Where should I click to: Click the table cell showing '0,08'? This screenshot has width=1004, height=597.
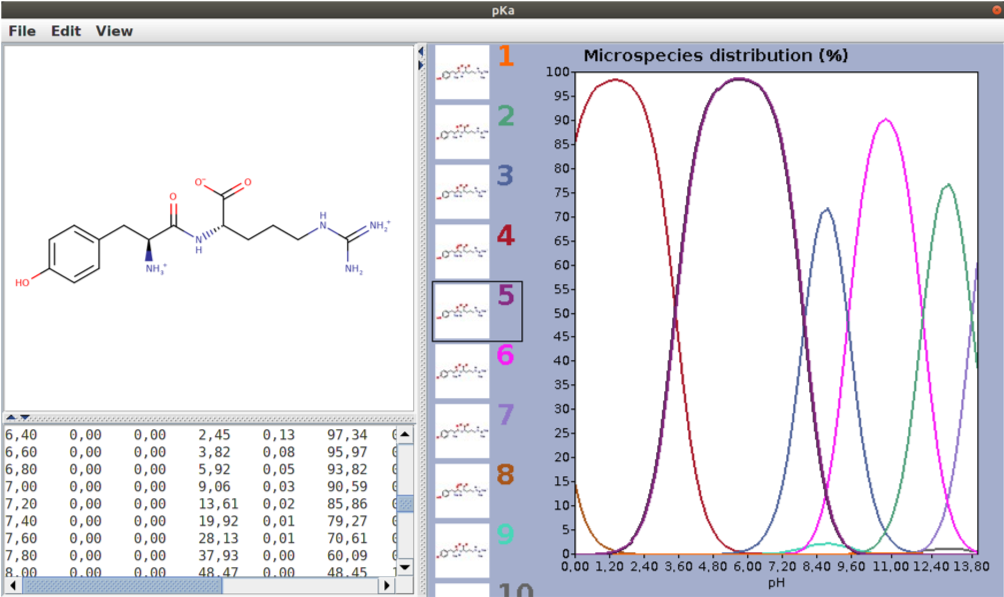pyautogui.click(x=279, y=452)
